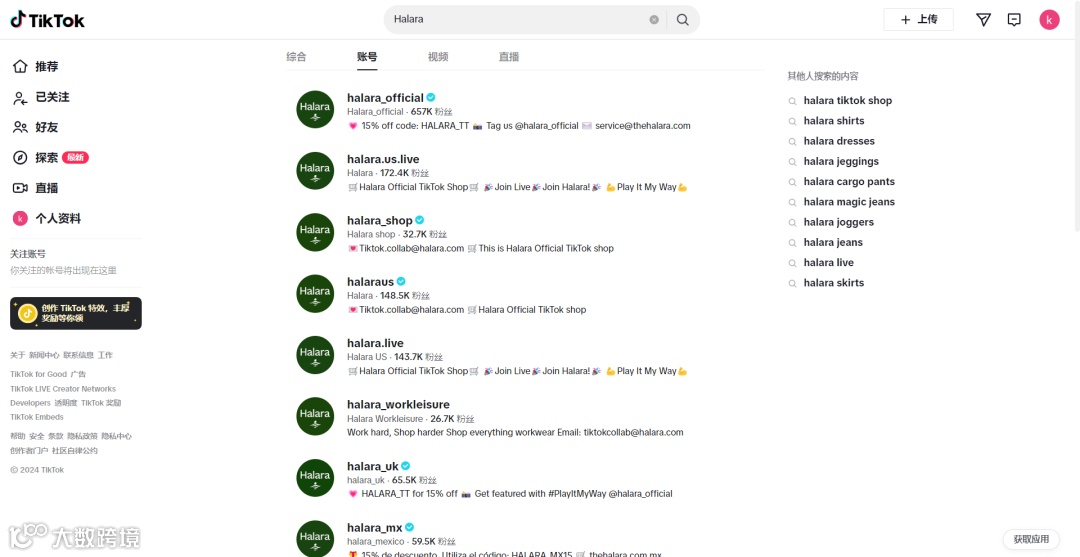Open messages via paper plane icon
The image size is (1080, 557).
tap(984, 20)
